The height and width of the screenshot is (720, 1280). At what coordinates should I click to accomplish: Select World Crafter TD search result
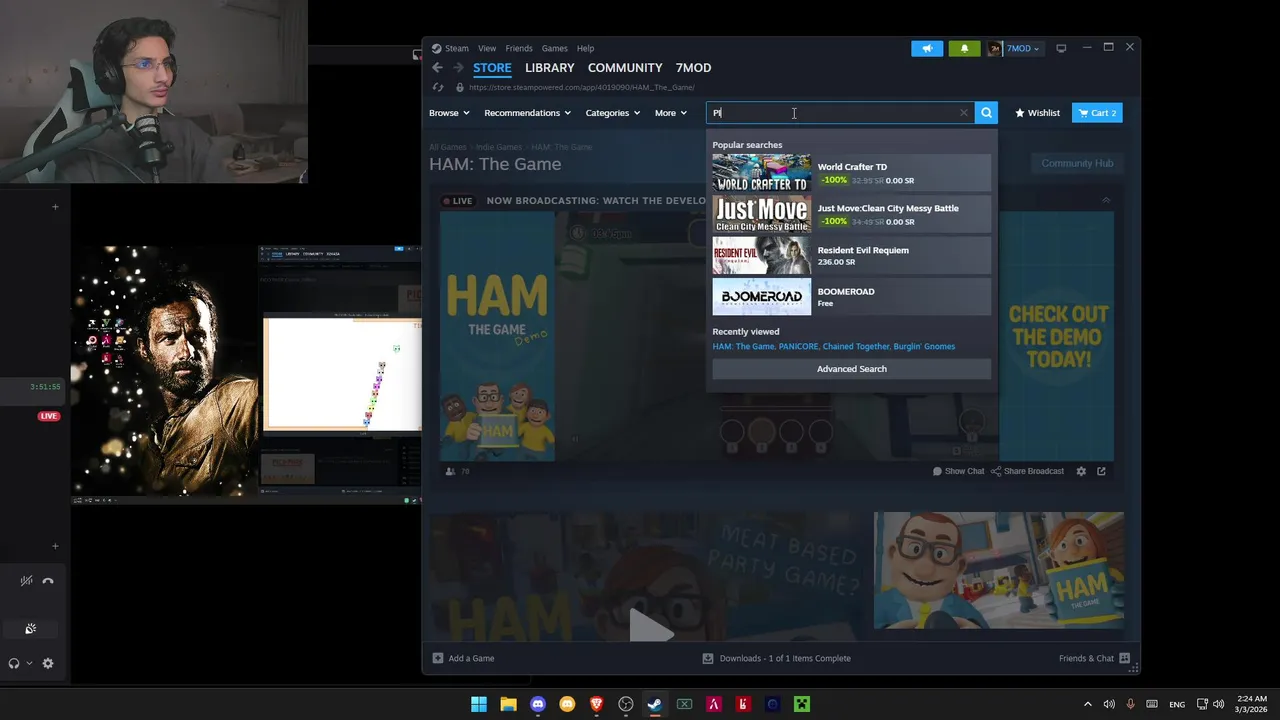pos(852,173)
